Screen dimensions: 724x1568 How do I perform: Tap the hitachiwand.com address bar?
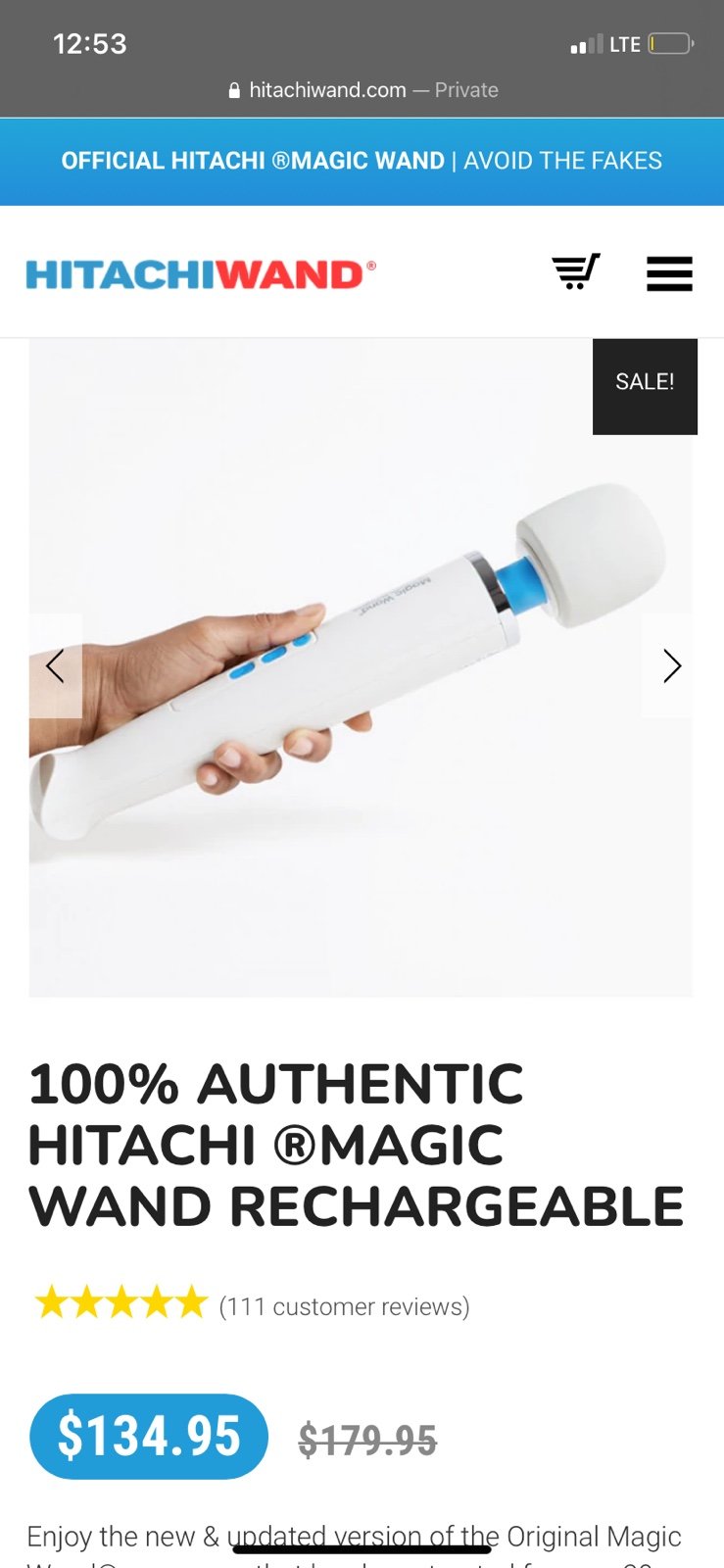[x=362, y=90]
